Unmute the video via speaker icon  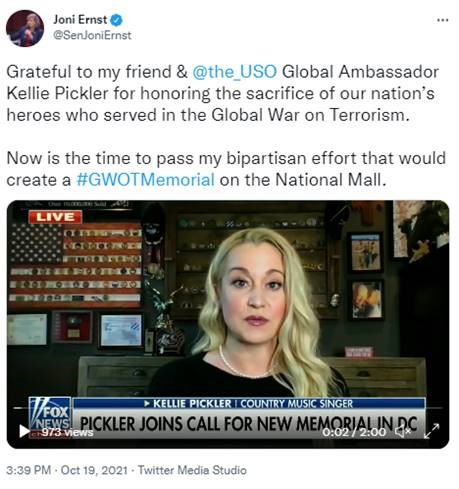pos(403,432)
